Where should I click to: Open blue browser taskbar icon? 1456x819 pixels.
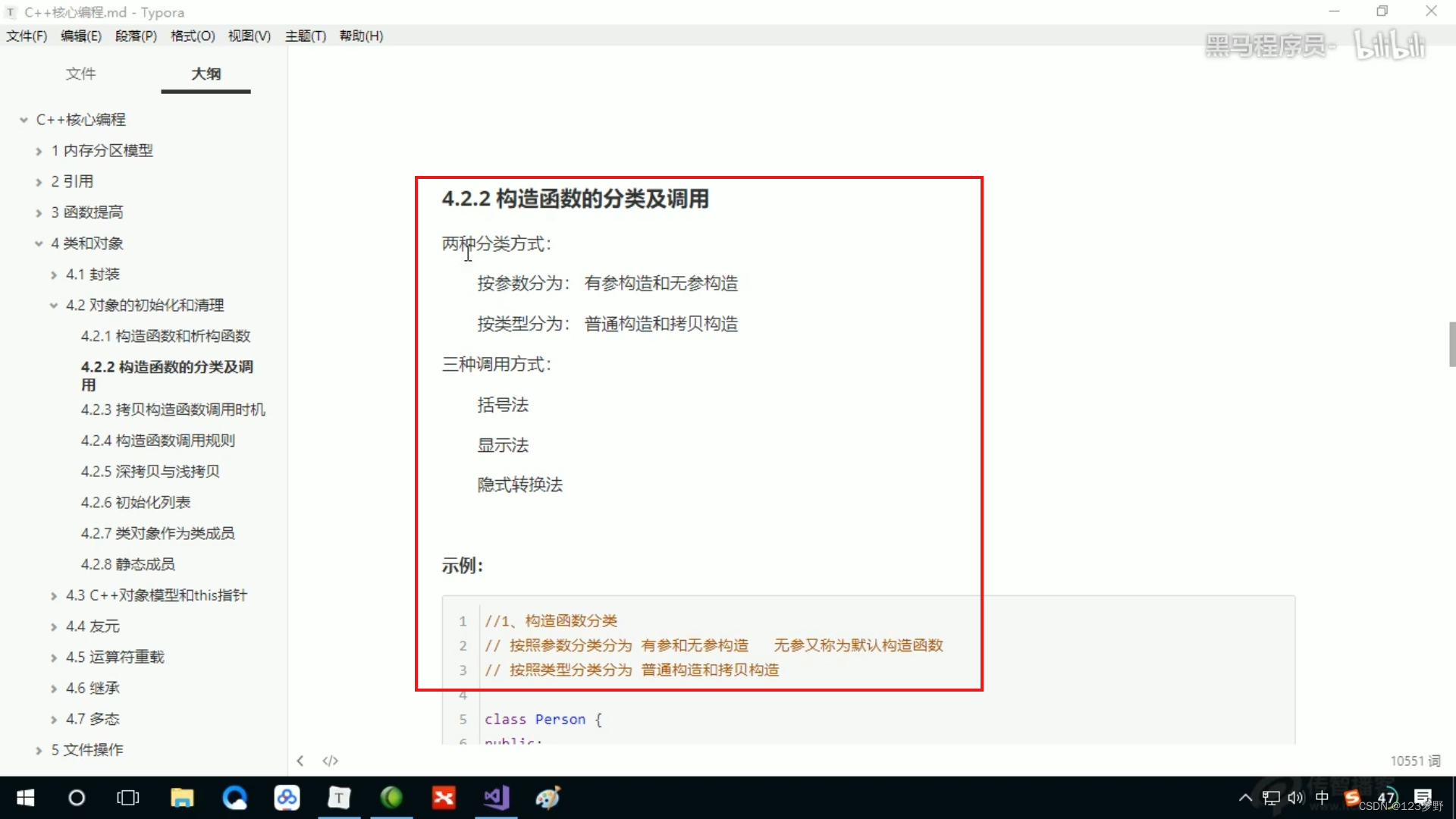(x=234, y=798)
